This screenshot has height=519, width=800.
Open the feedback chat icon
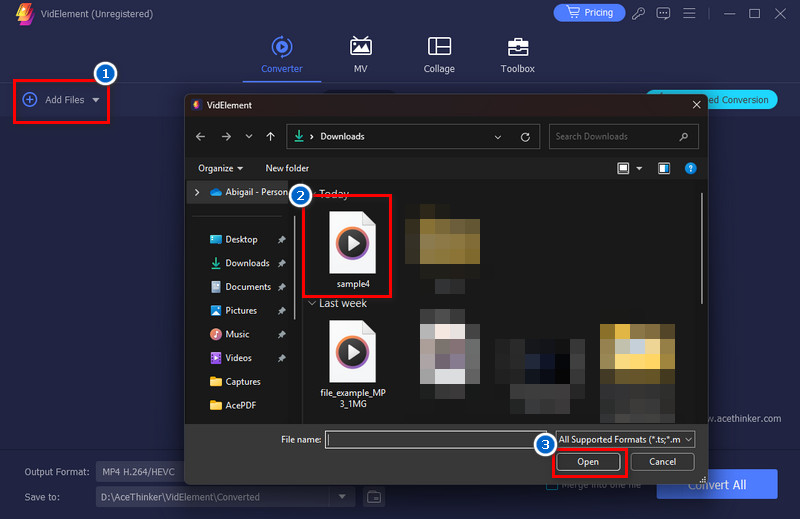coord(663,13)
